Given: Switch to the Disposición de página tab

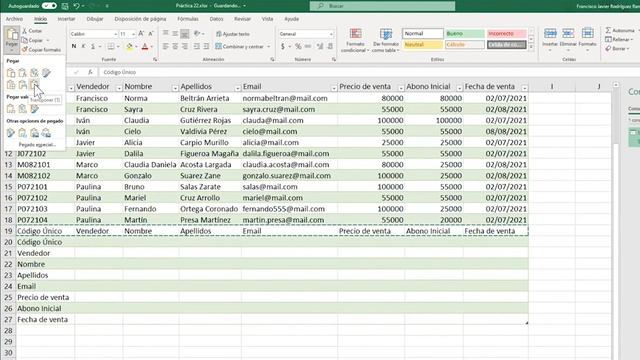Looking at the screenshot, I should point(140,19).
